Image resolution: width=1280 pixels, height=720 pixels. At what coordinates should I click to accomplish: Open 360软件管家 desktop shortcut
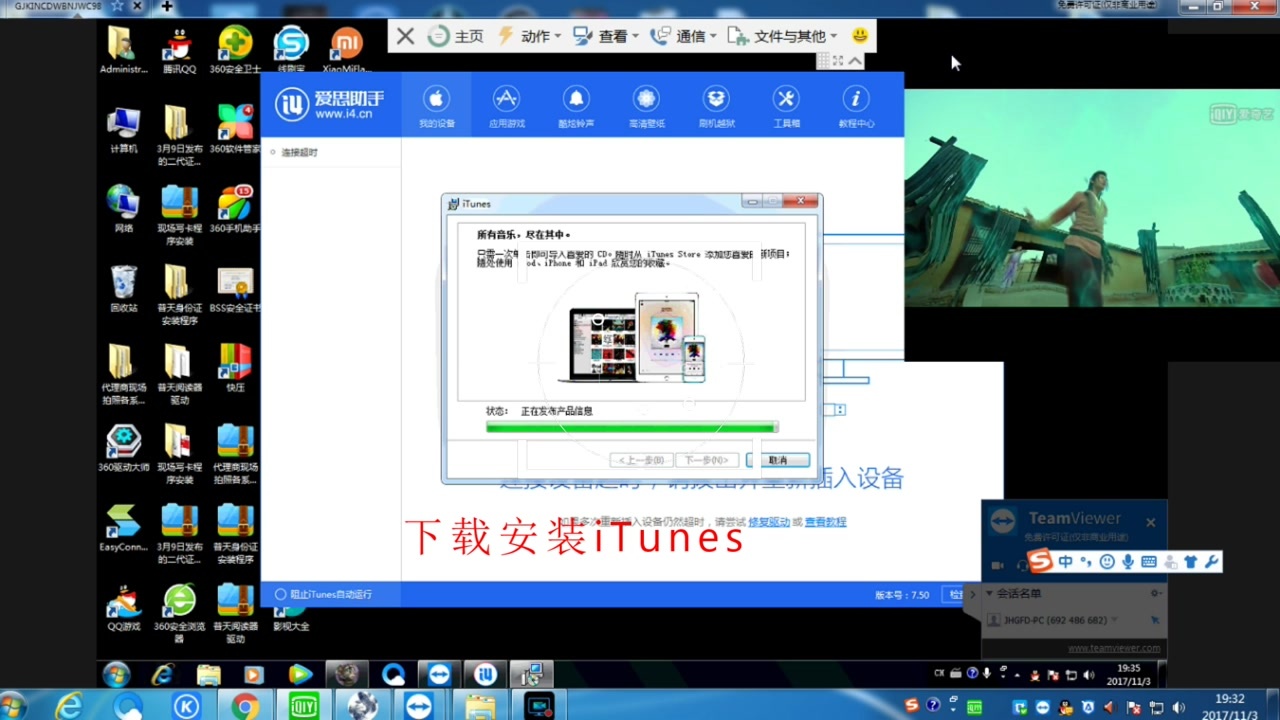pos(235,128)
